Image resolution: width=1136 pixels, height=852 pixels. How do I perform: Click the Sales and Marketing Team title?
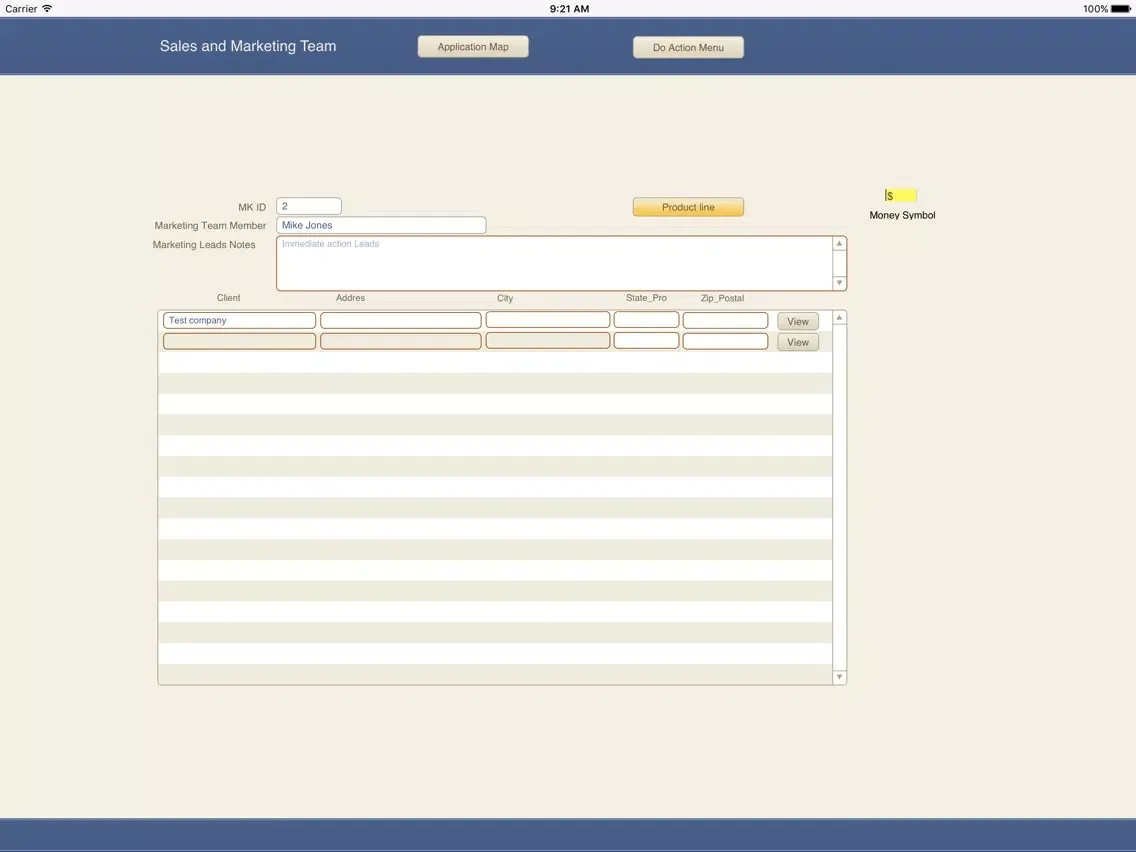(x=248, y=46)
